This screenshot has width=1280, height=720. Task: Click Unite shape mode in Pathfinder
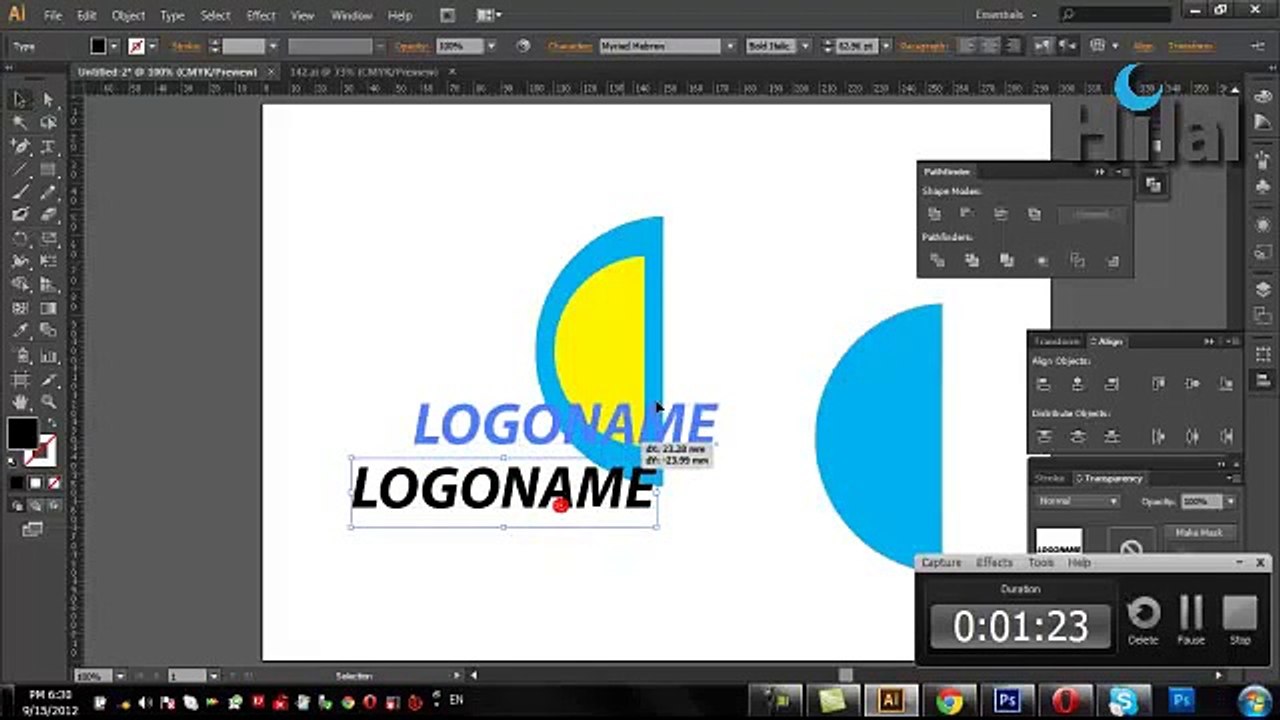[x=934, y=214]
